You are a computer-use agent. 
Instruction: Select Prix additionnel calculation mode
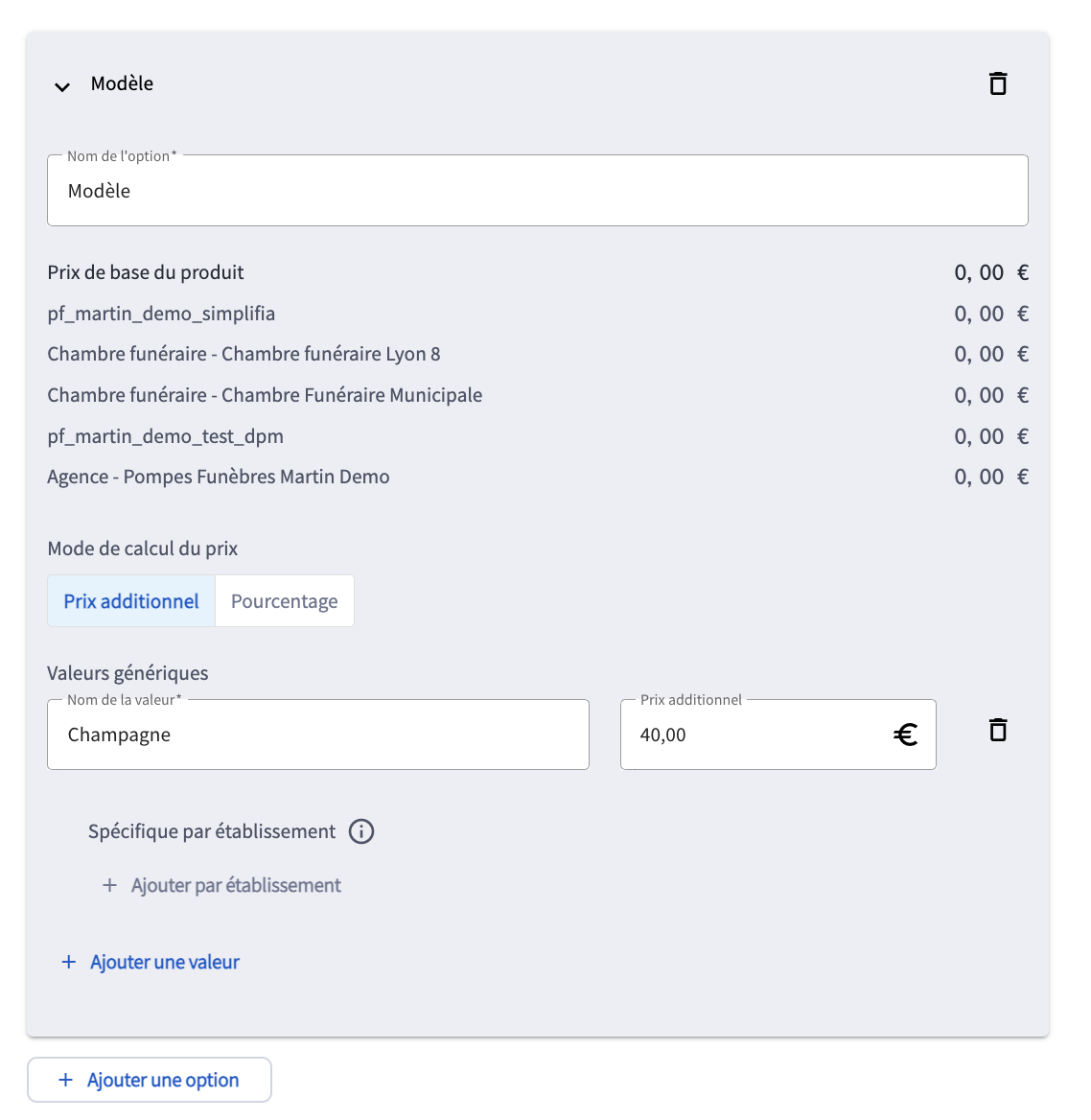click(x=131, y=601)
